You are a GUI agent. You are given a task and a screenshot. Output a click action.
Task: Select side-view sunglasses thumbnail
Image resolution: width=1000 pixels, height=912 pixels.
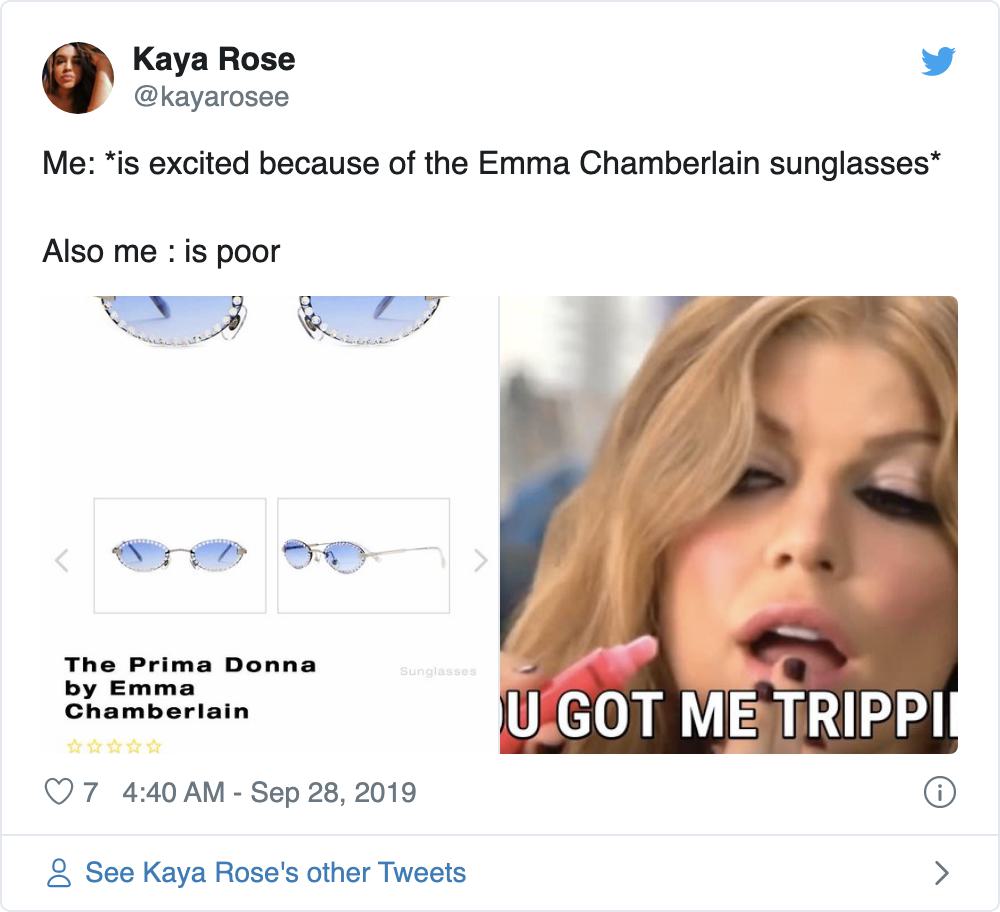coord(364,555)
